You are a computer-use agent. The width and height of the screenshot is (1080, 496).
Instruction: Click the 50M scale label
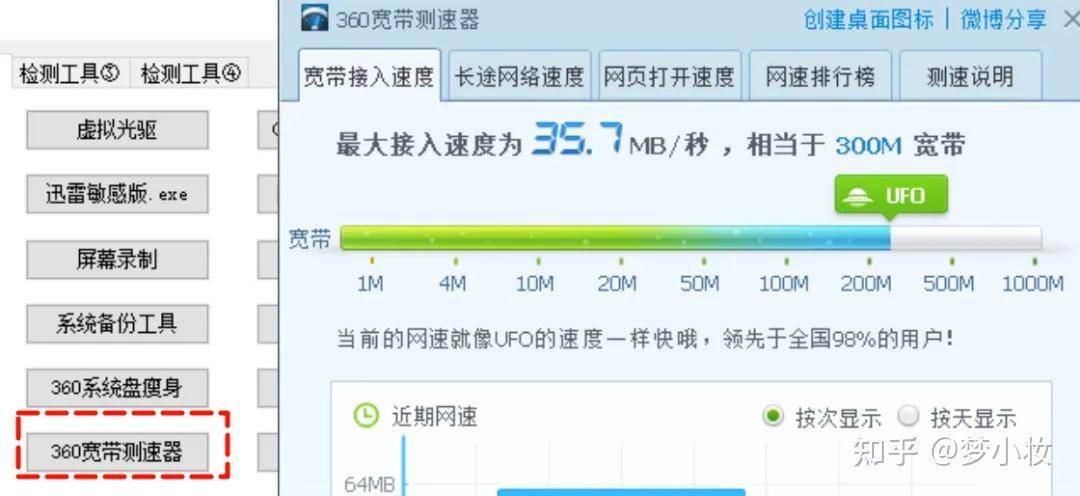tap(700, 283)
